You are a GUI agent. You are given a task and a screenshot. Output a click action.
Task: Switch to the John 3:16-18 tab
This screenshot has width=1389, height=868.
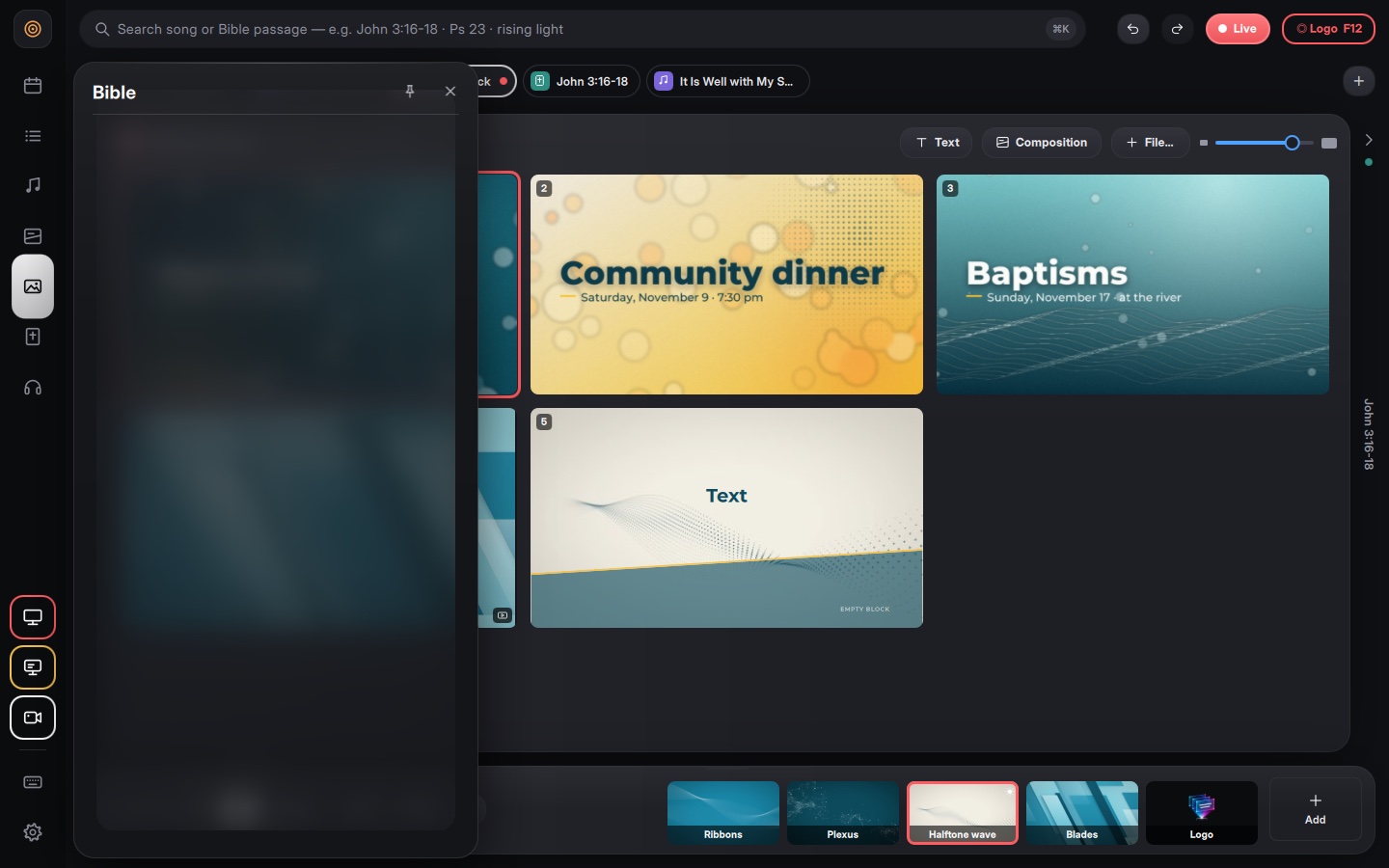(x=582, y=82)
